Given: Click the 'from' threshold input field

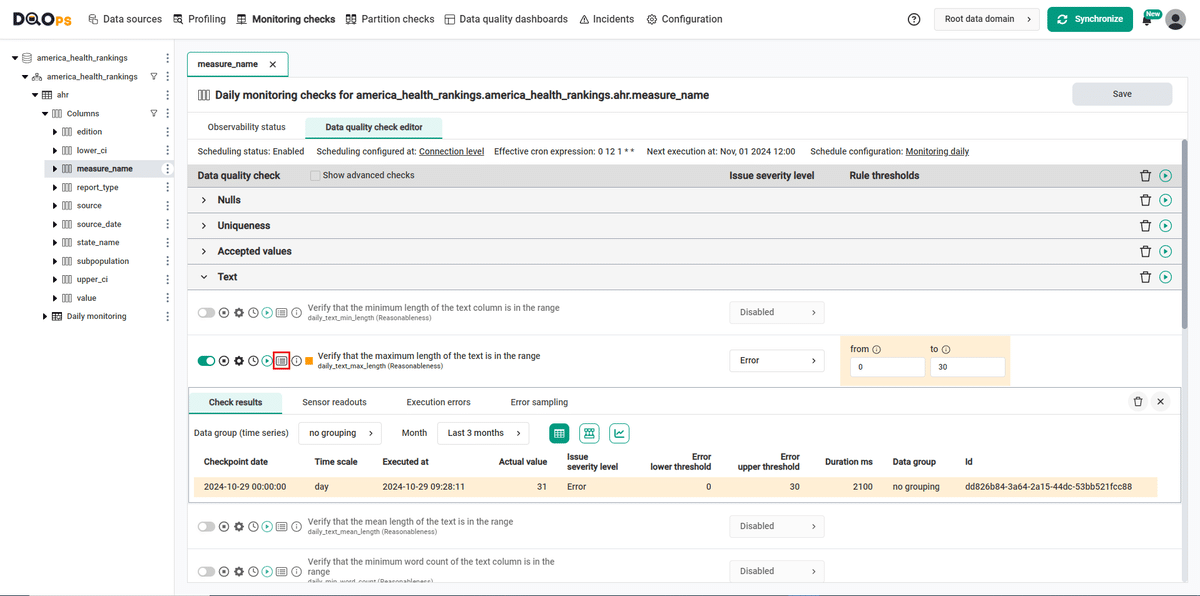Looking at the screenshot, I should [x=888, y=367].
